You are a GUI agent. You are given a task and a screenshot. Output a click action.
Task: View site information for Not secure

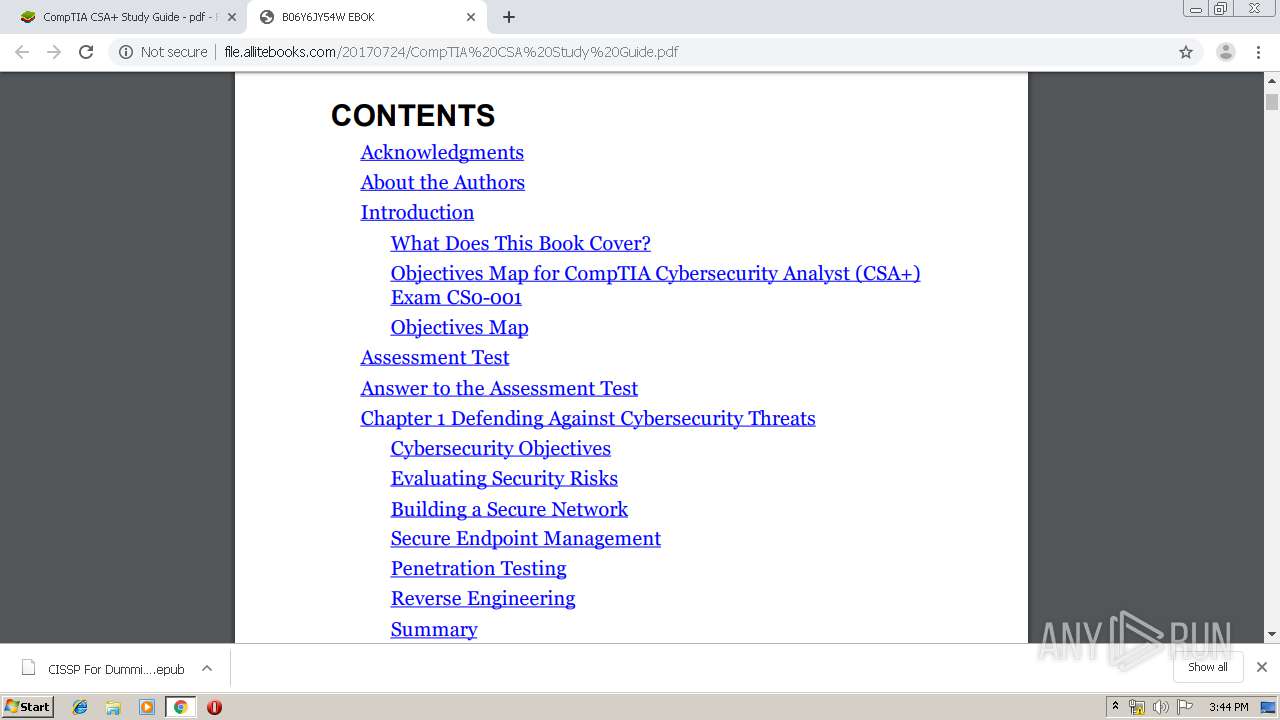[163, 52]
